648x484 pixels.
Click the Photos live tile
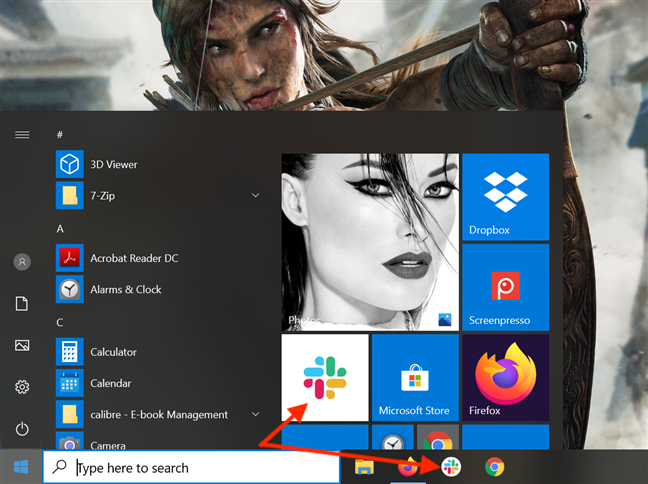coord(370,242)
